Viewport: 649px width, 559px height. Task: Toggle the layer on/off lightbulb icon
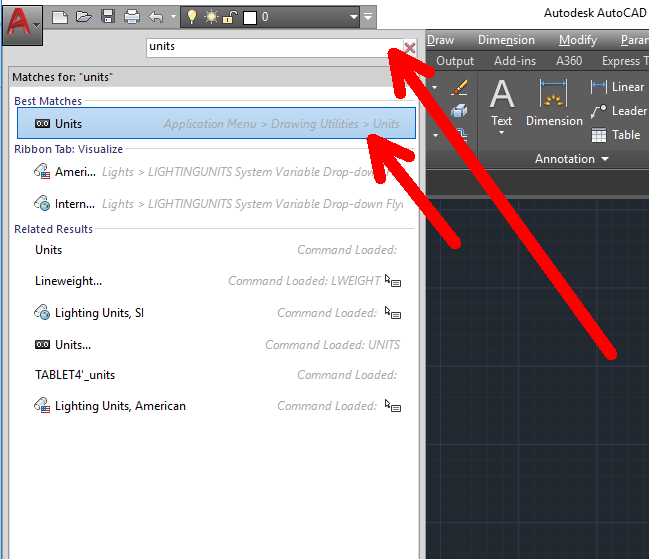click(x=192, y=17)
